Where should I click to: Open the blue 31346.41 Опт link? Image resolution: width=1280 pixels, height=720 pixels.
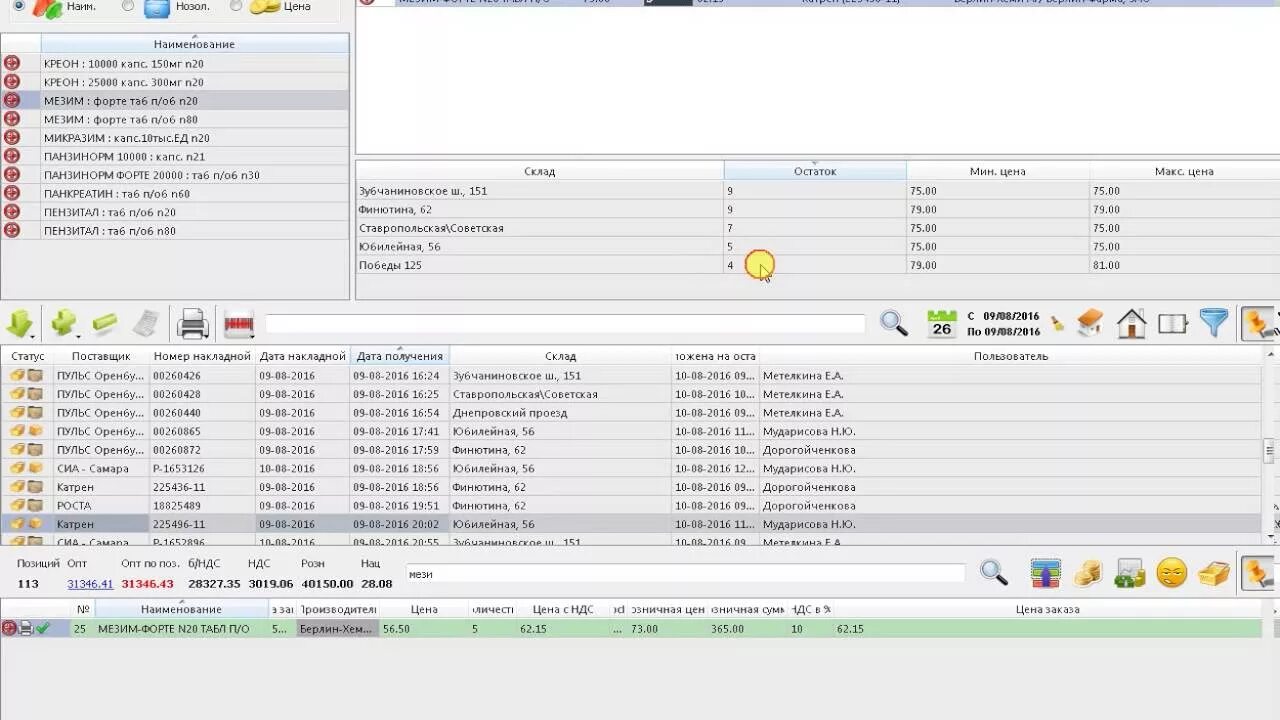90,584
